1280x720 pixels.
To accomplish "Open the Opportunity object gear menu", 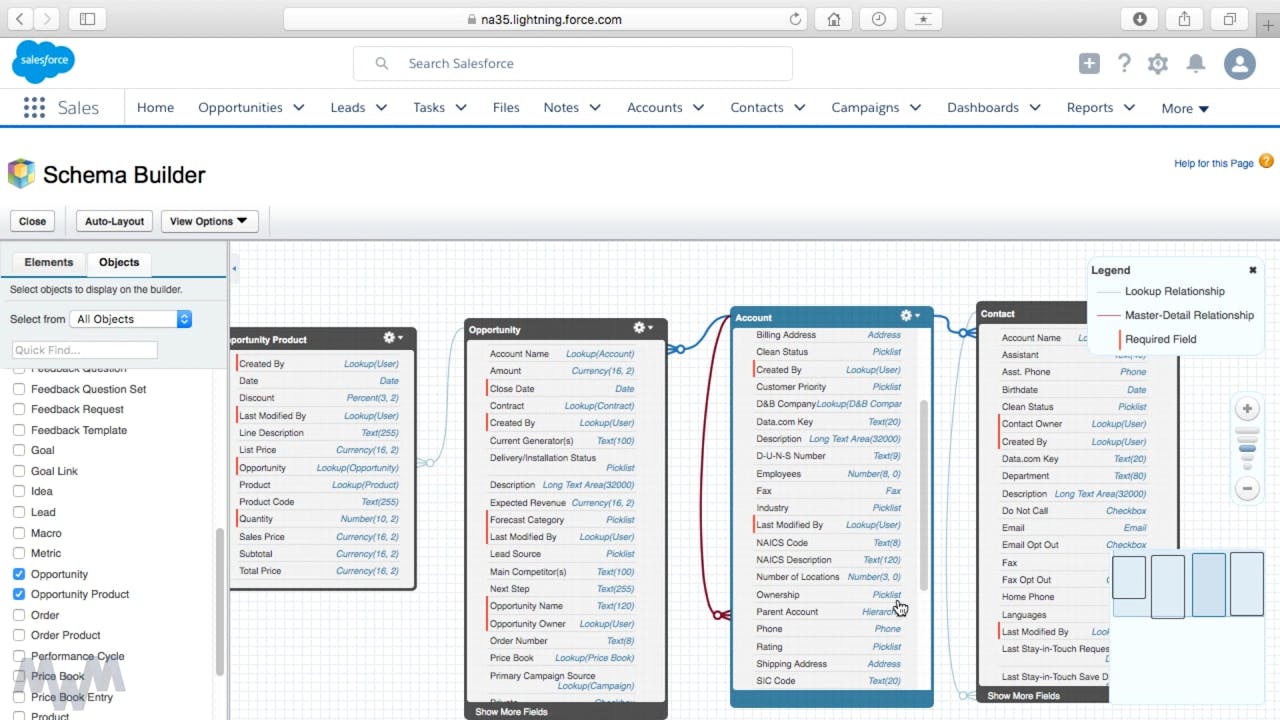I will (x=643, y=328).
